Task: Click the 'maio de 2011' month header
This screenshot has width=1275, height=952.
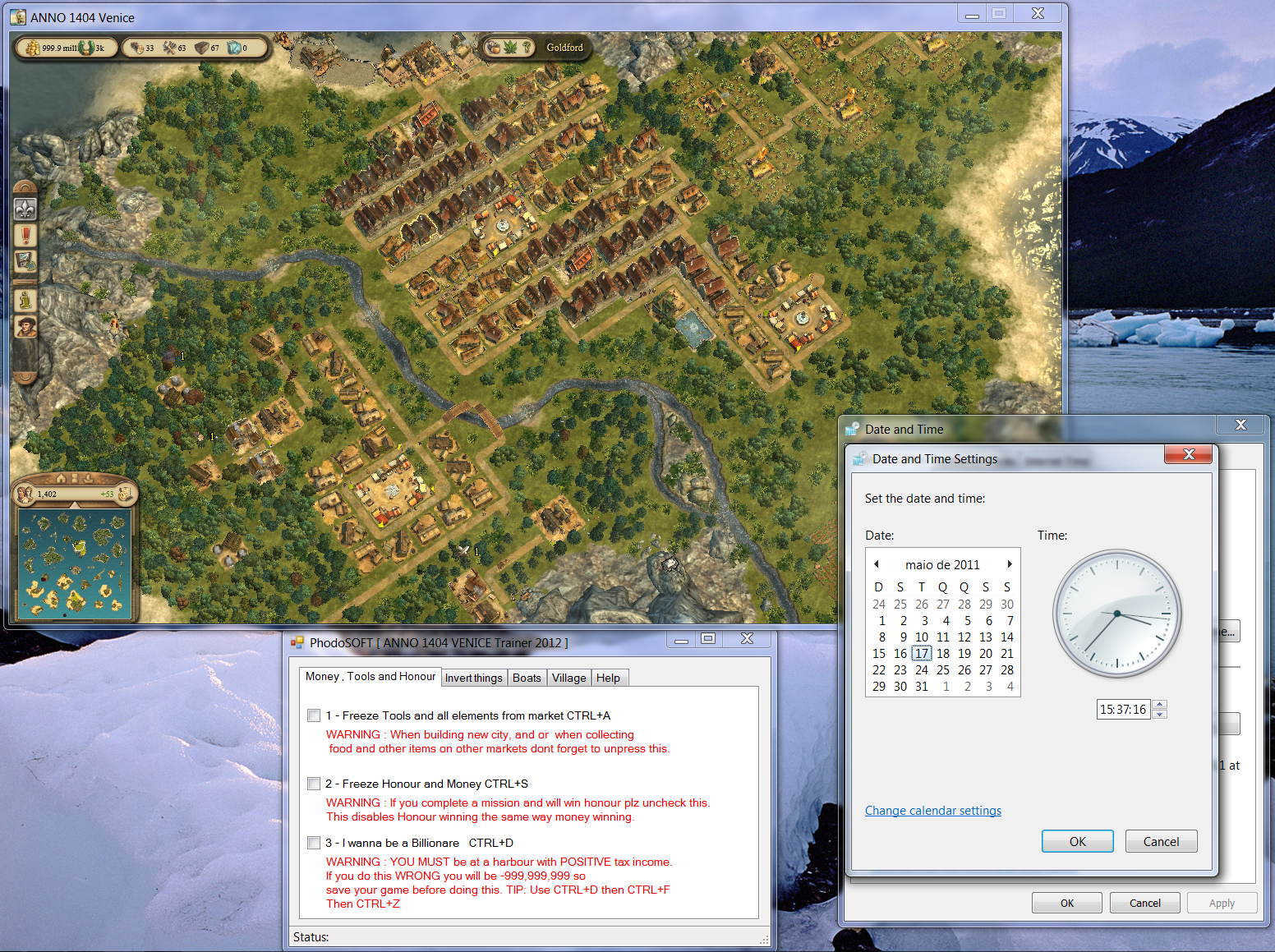Action: pos(943,565)
